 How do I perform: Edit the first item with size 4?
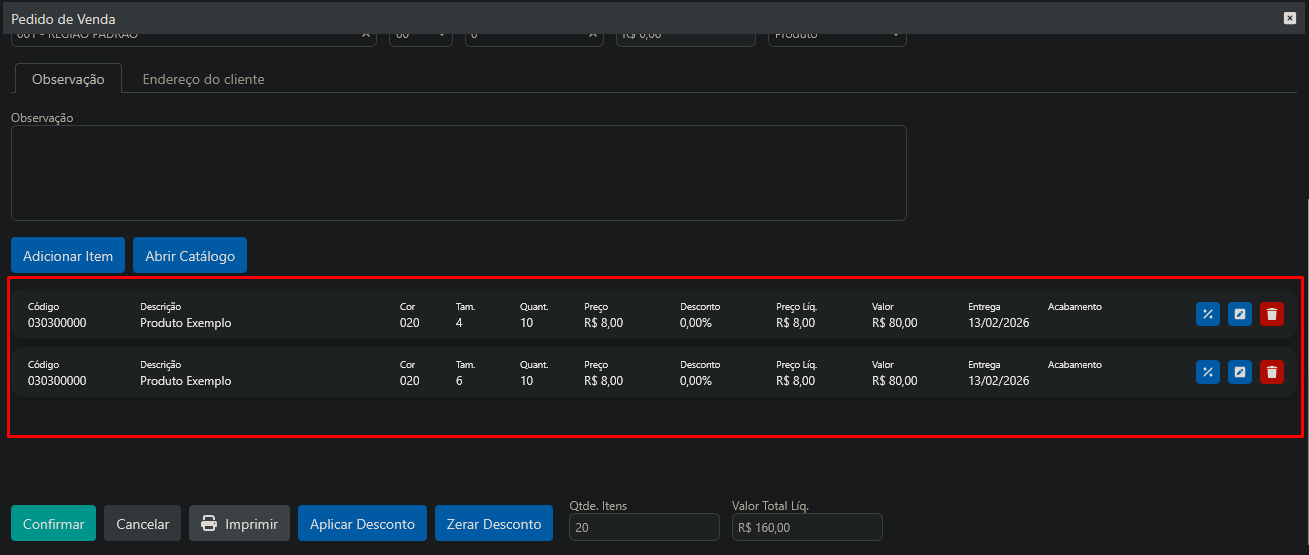click(1239, 314)
